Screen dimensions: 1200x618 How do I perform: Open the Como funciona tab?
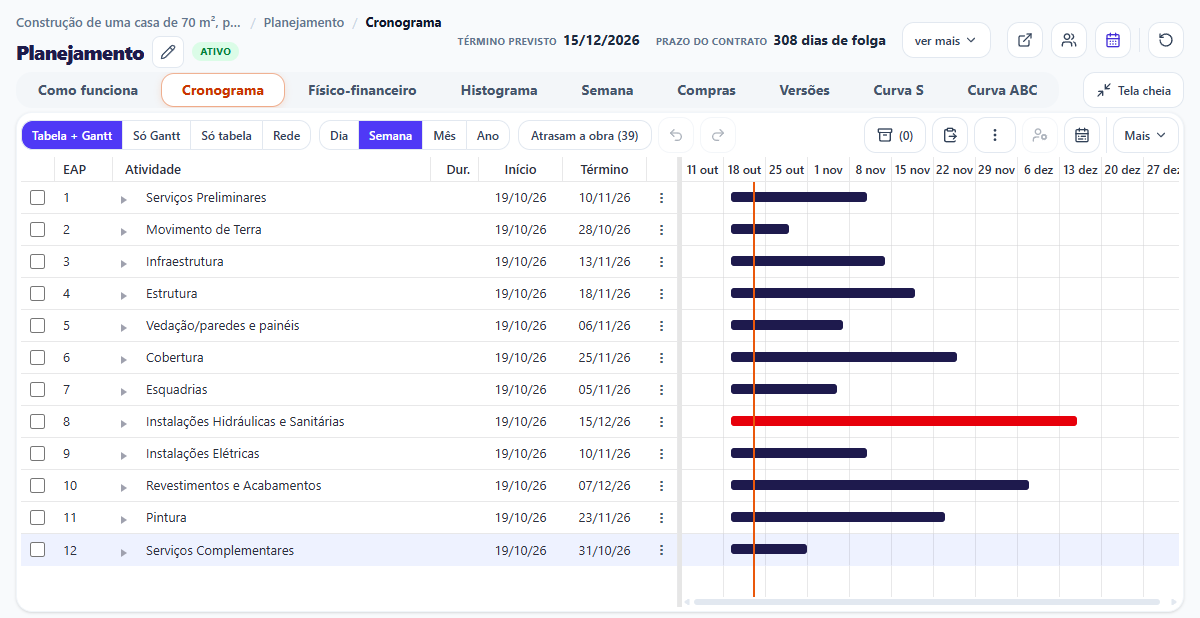(88, 90)
